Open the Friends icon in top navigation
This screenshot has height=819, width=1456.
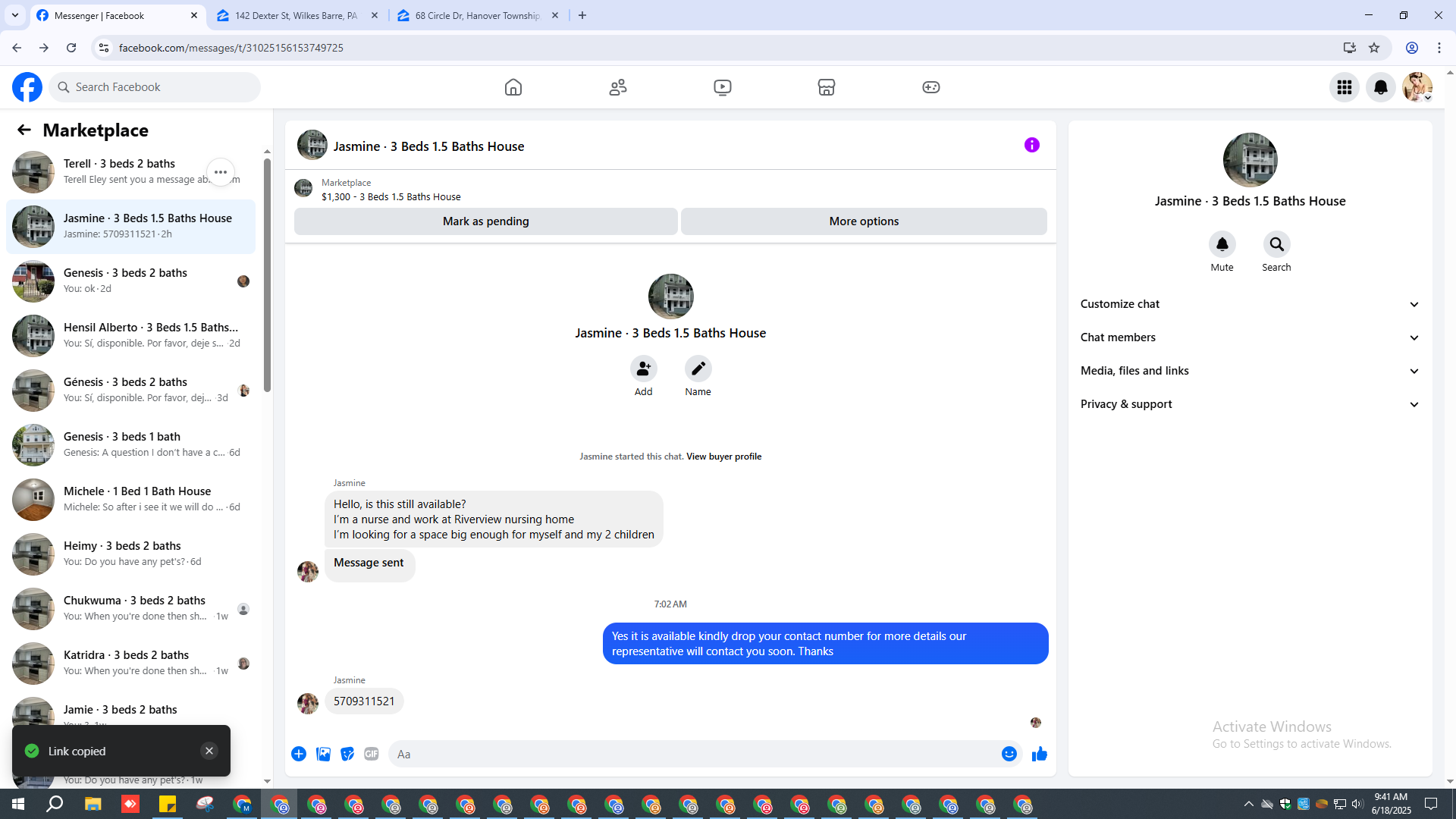tap(618, 87)
